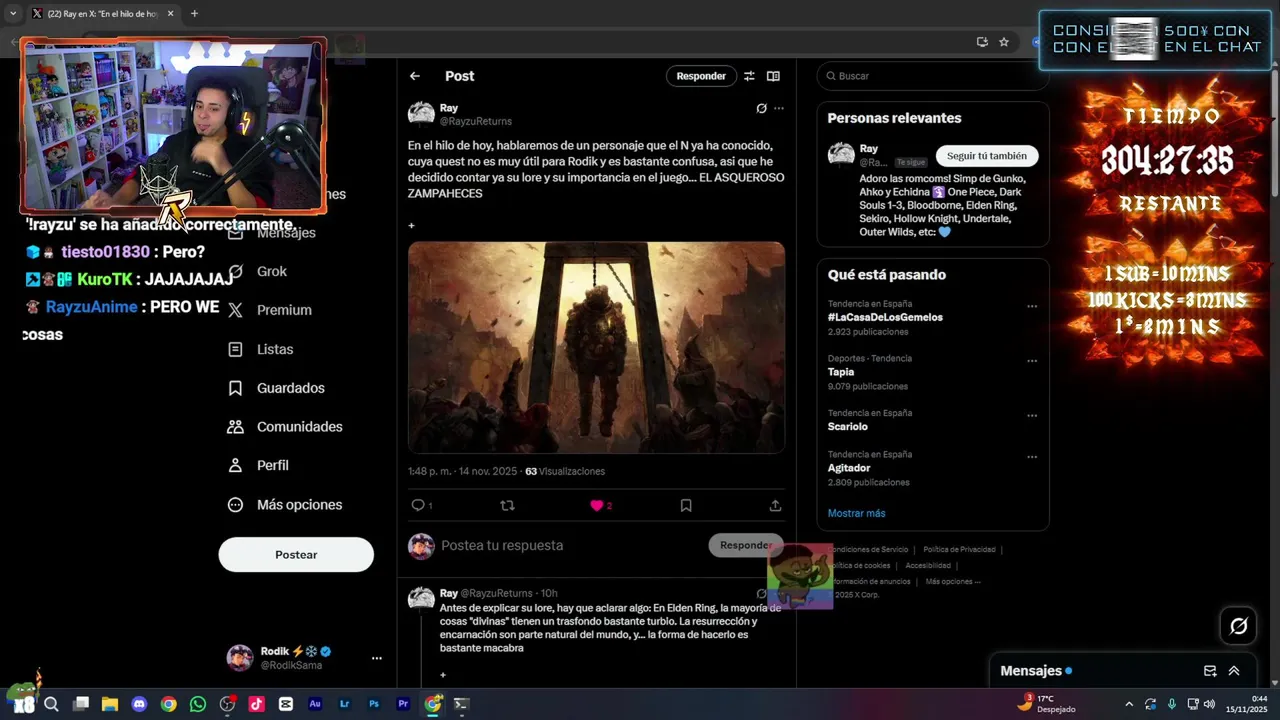Toggle the bookmark icon under post
Screen dimensions: 1280x720
pyautogui.click(x=686, y=505)
